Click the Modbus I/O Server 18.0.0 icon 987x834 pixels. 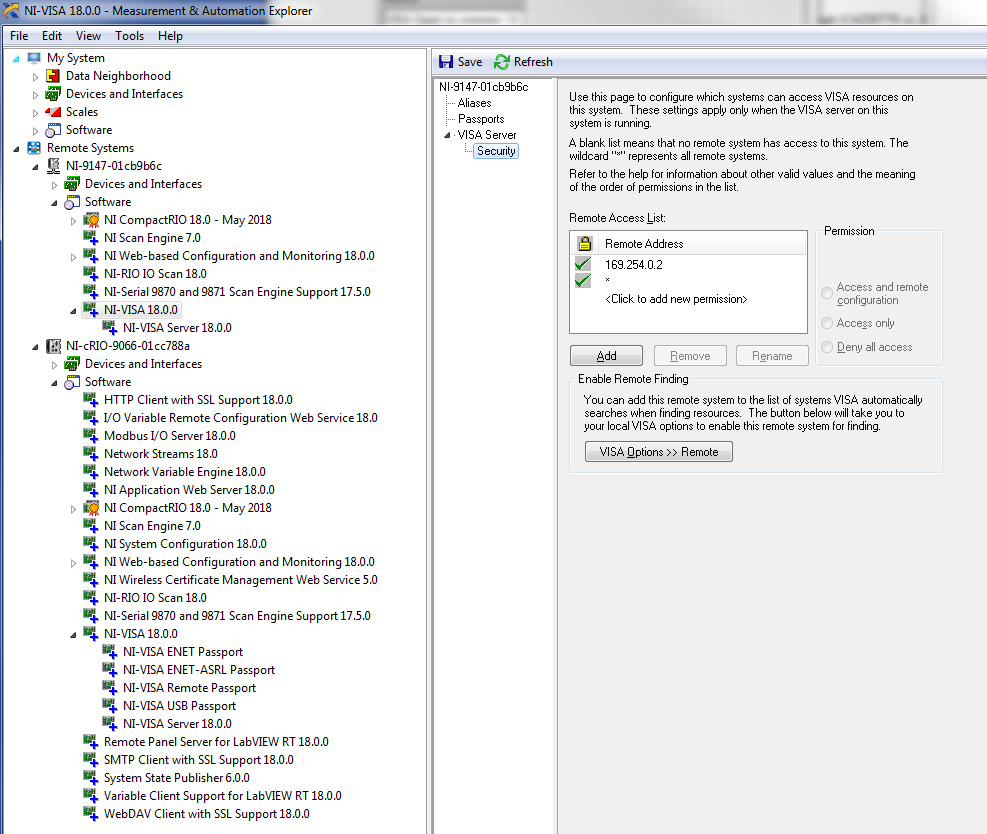(x=91, y=436)
